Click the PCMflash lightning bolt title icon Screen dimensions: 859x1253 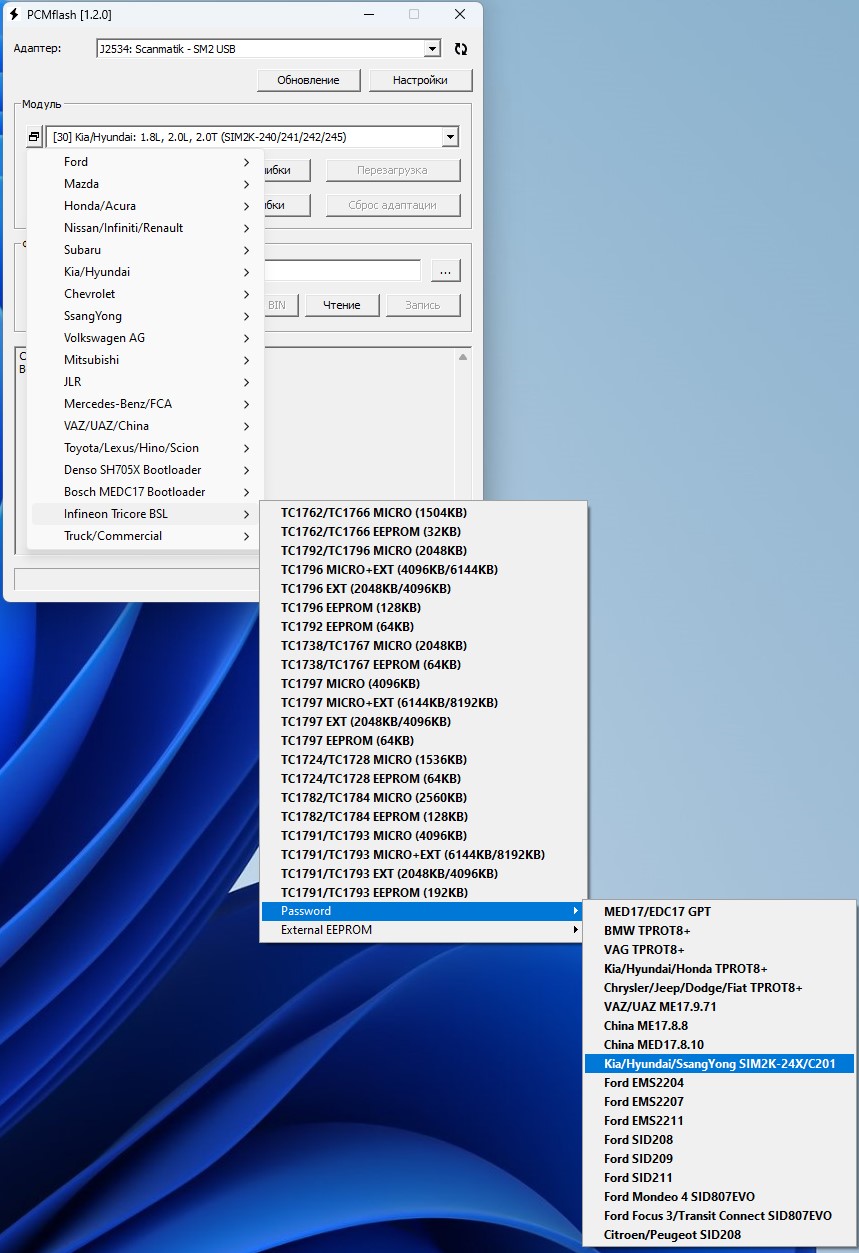pos(15,14)
